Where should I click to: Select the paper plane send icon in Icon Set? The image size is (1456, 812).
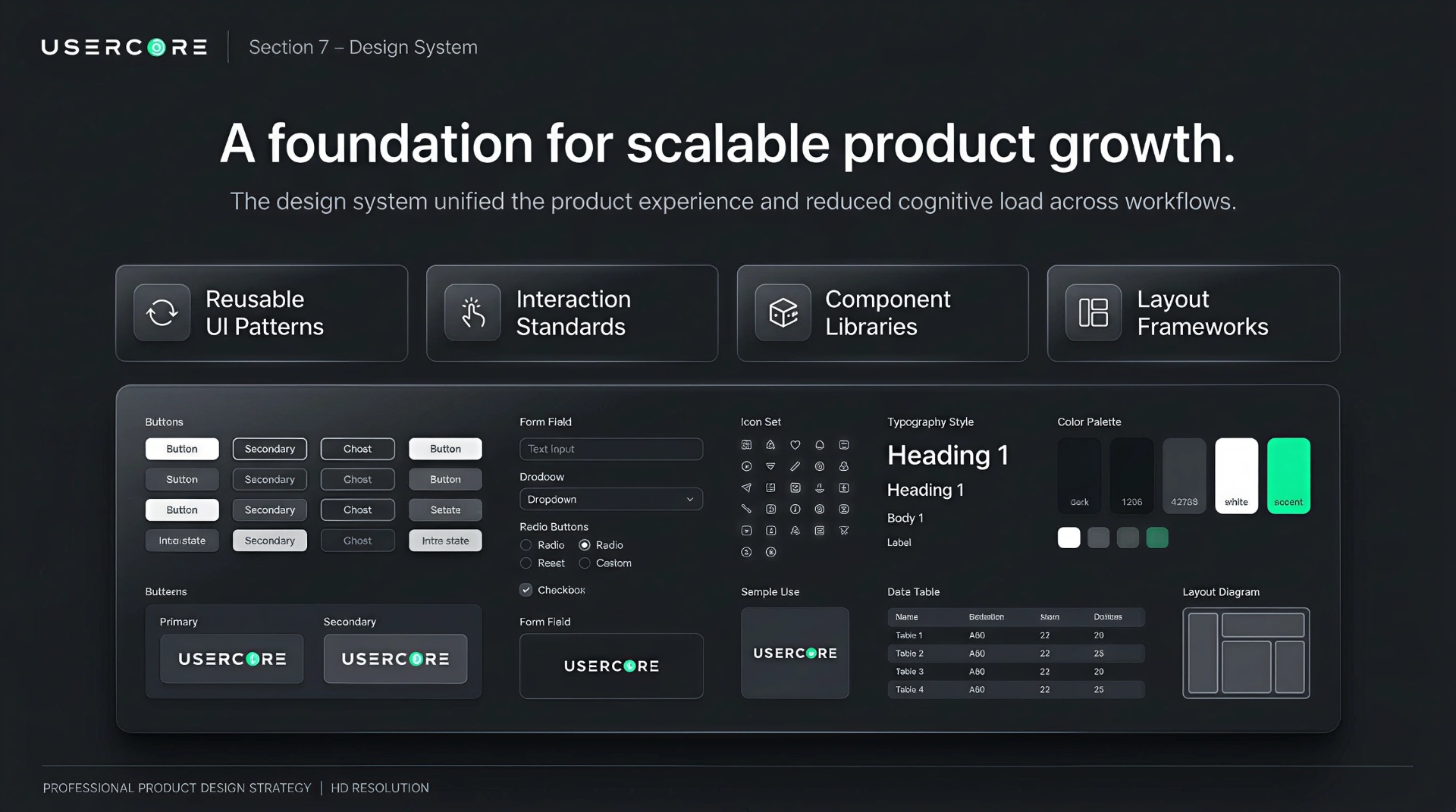click(x=746, y=488)
